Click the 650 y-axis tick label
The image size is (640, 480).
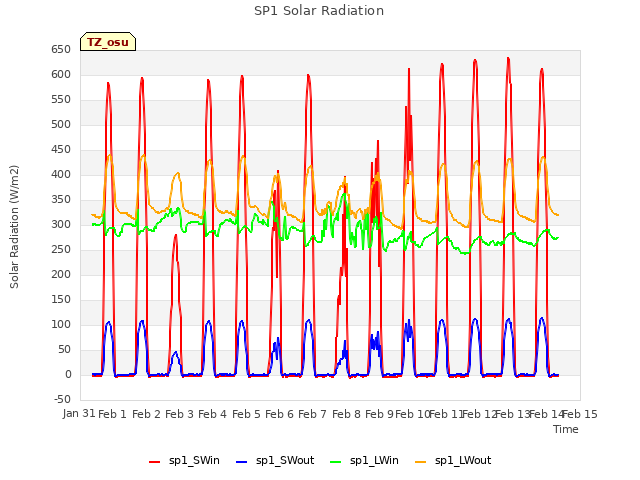tap(61, 50)
